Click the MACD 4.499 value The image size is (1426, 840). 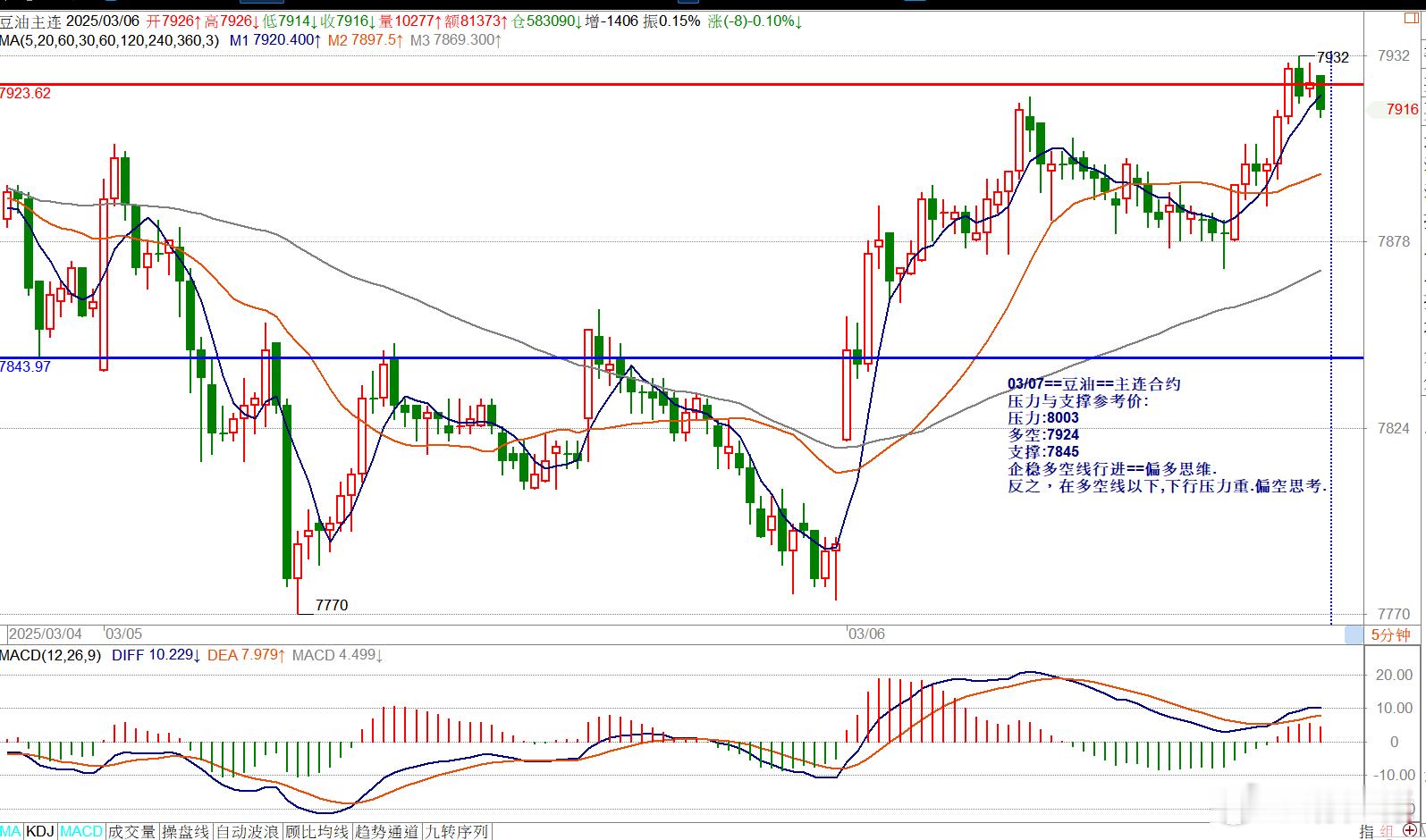coord(338,655)
